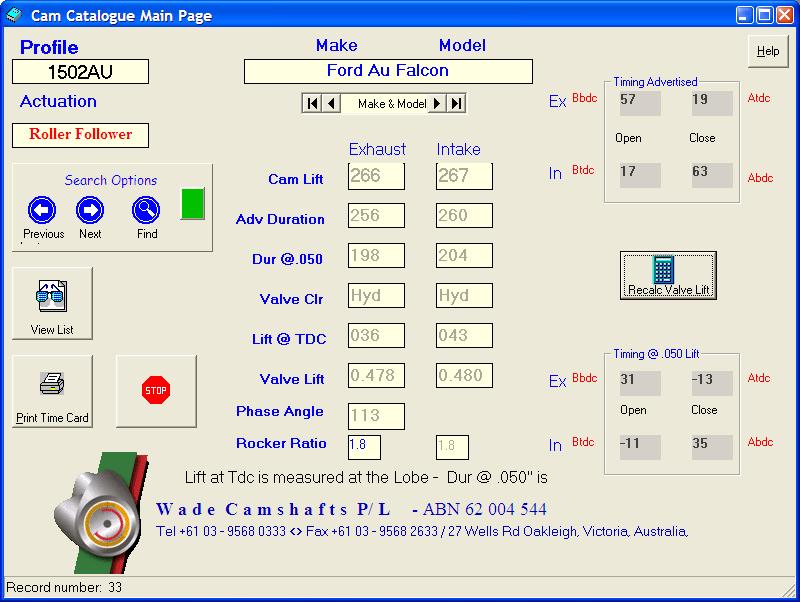Open Find with the magnifier icon
Image resolution: width=800 pixels, height=602 pixels.
146,210
